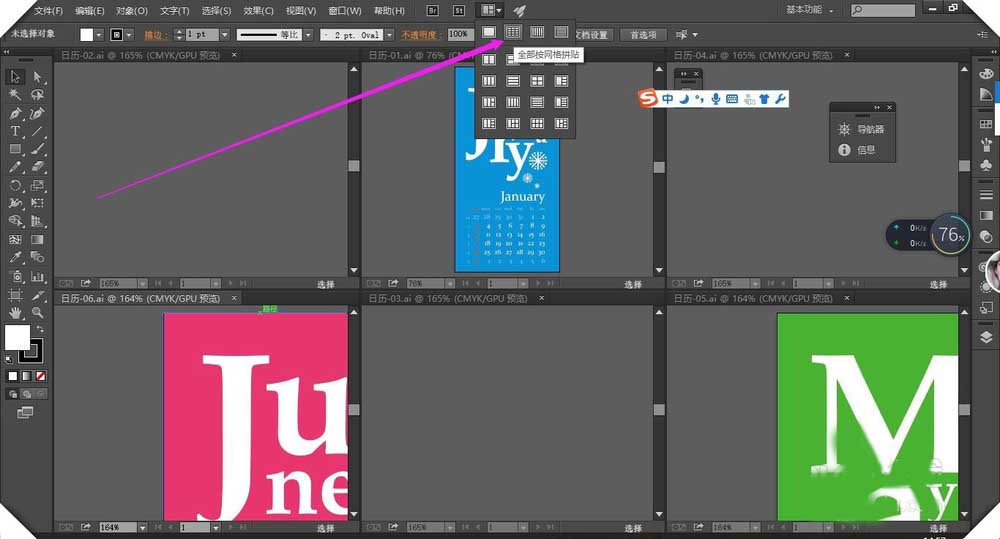Choose the tile all in grid layout

[x=513, y=32]
